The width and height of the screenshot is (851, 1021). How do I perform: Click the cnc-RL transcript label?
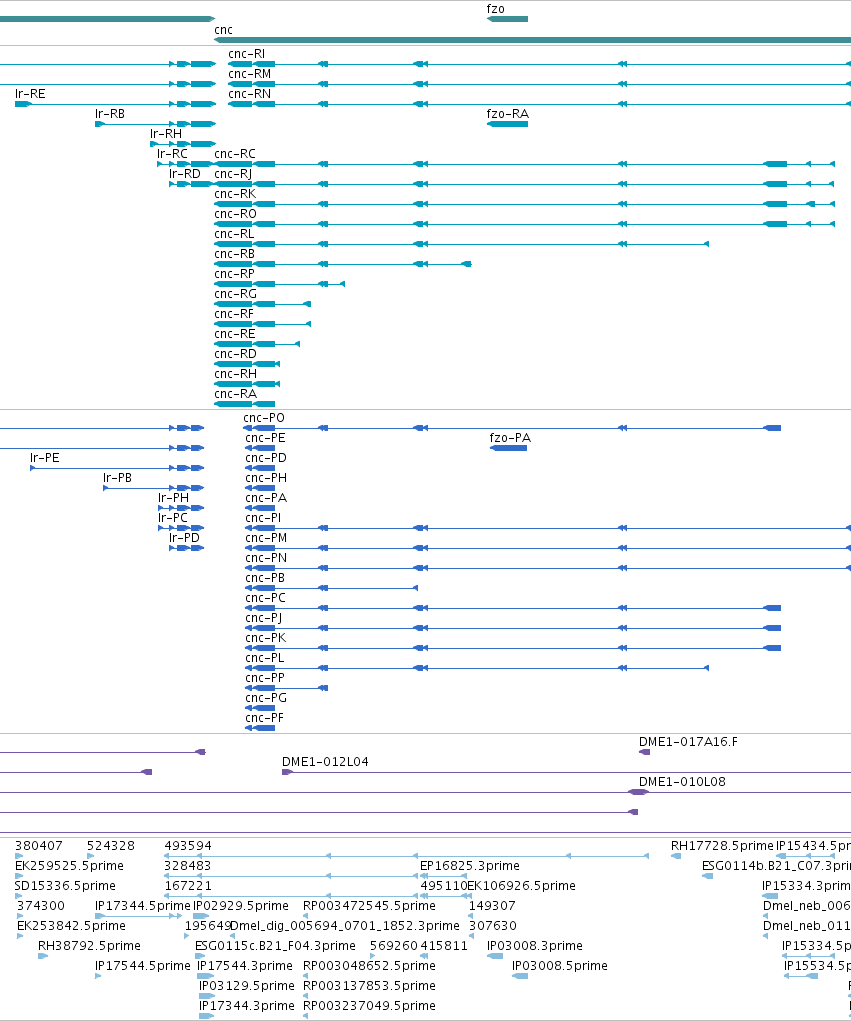coord(234,234)
